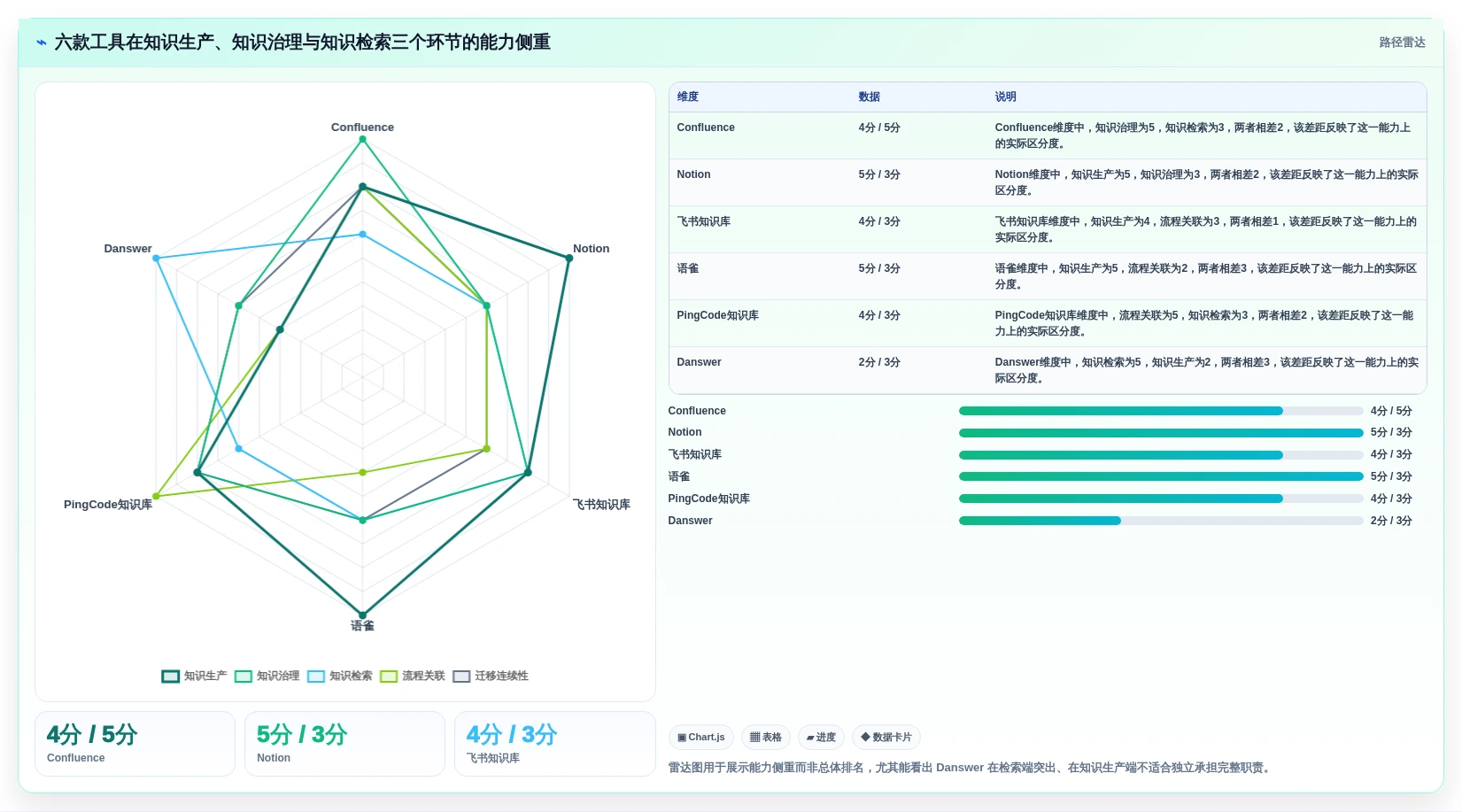1462x812 pixels.
Task: Click the 飞书知识库 axis label on radar
Action: (x=601, y=505)
